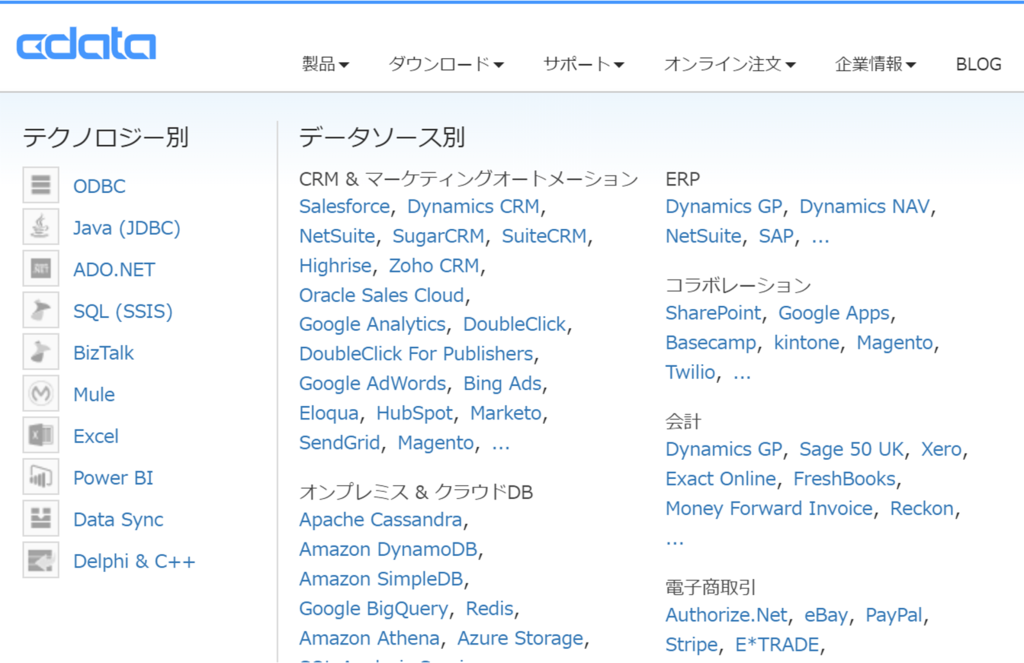Open the Mule link
This screenshot has width=1024, height=663.
(x=94, y=395)
